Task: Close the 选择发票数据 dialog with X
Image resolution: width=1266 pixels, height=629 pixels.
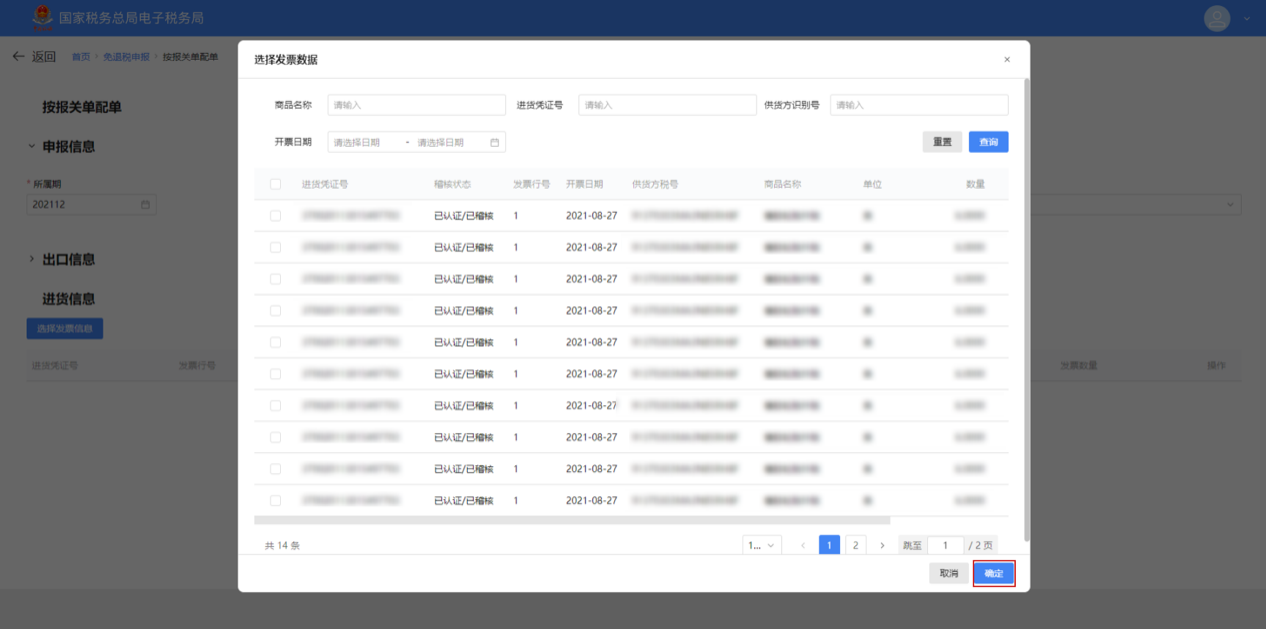Action: pos(1006,60)
